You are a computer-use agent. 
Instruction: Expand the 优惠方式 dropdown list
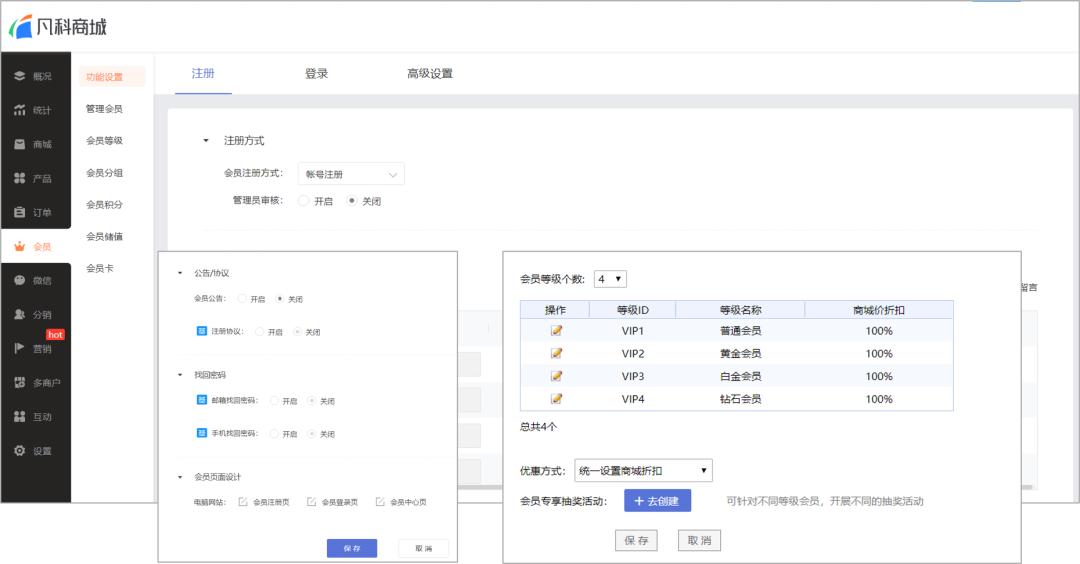pyautogui.click(x=643, y=471)
